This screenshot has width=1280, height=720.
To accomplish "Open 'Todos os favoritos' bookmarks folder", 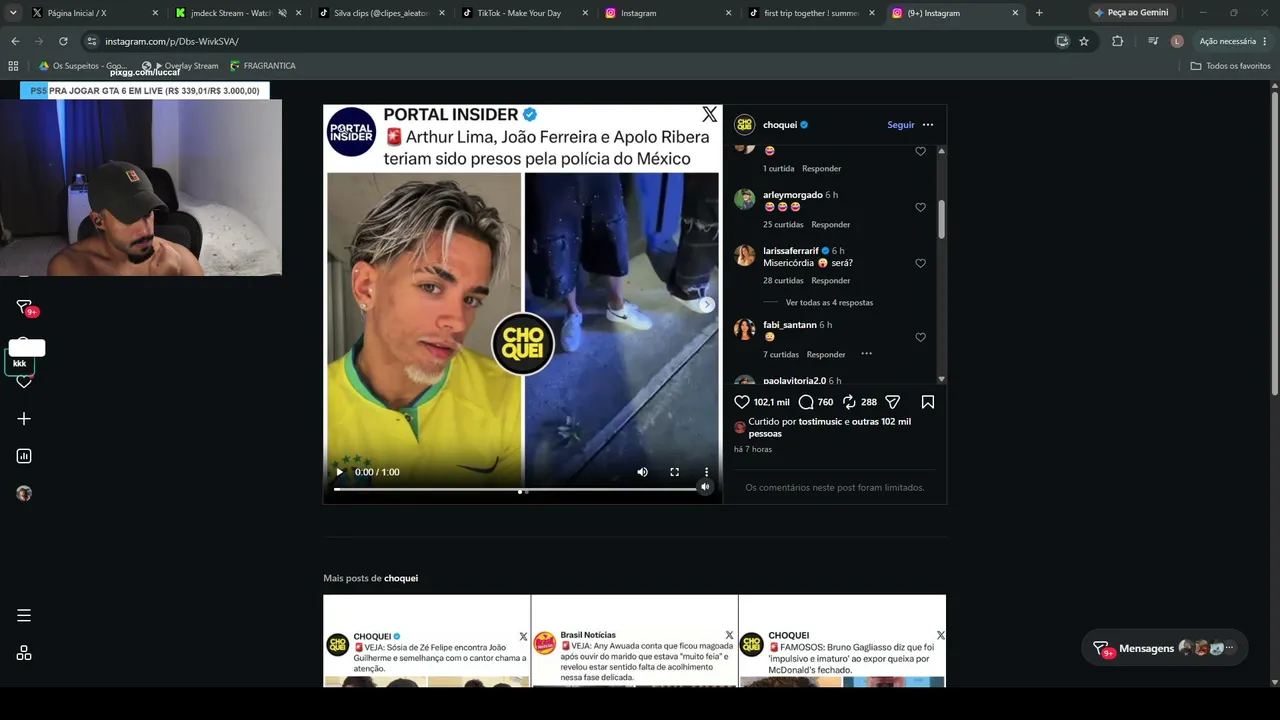I will coord(1231,66).
